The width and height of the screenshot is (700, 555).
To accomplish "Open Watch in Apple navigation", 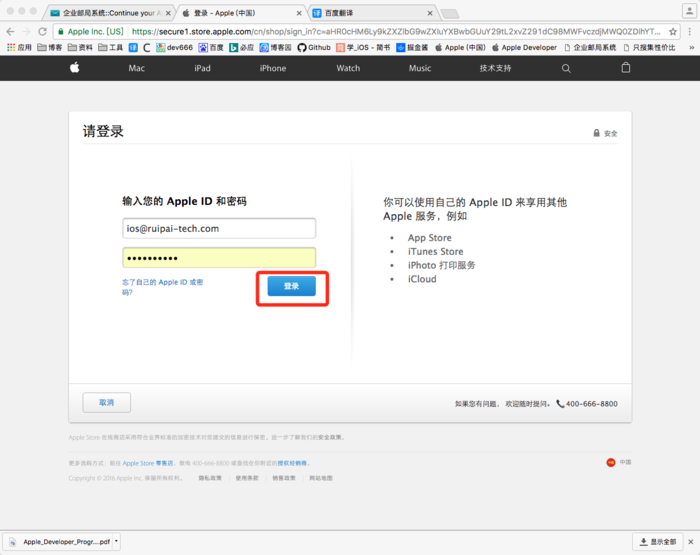I will 348,68.
